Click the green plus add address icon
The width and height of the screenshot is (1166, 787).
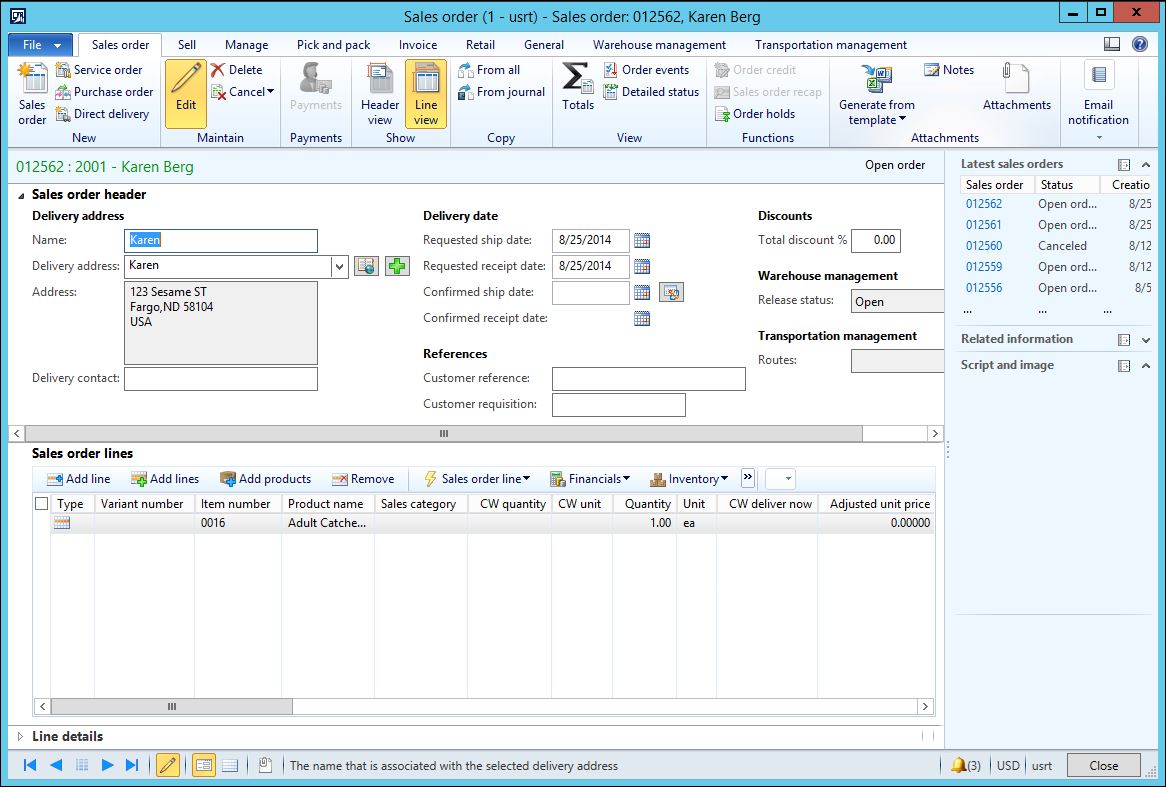click(397, 266)
